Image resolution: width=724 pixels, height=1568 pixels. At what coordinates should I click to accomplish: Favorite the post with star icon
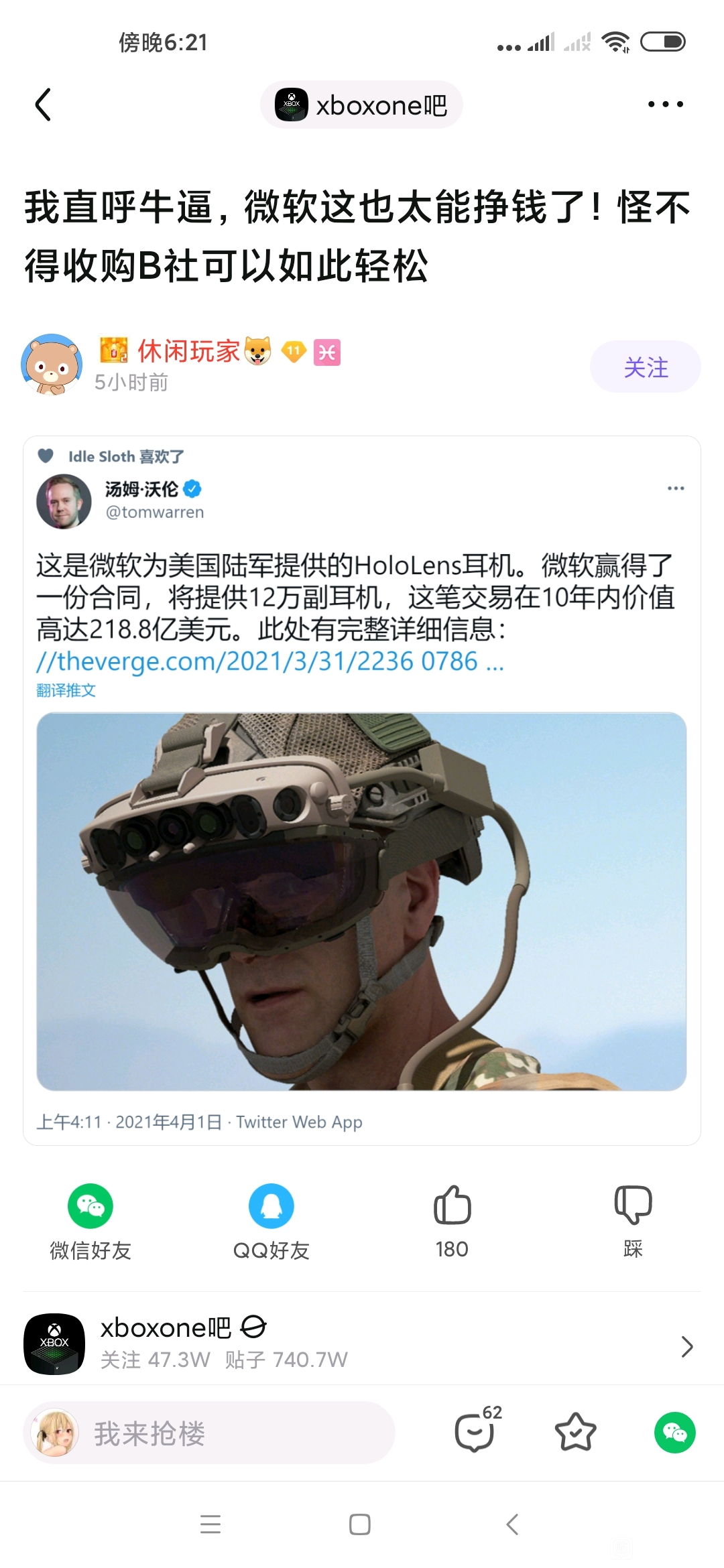[576, 1432]
